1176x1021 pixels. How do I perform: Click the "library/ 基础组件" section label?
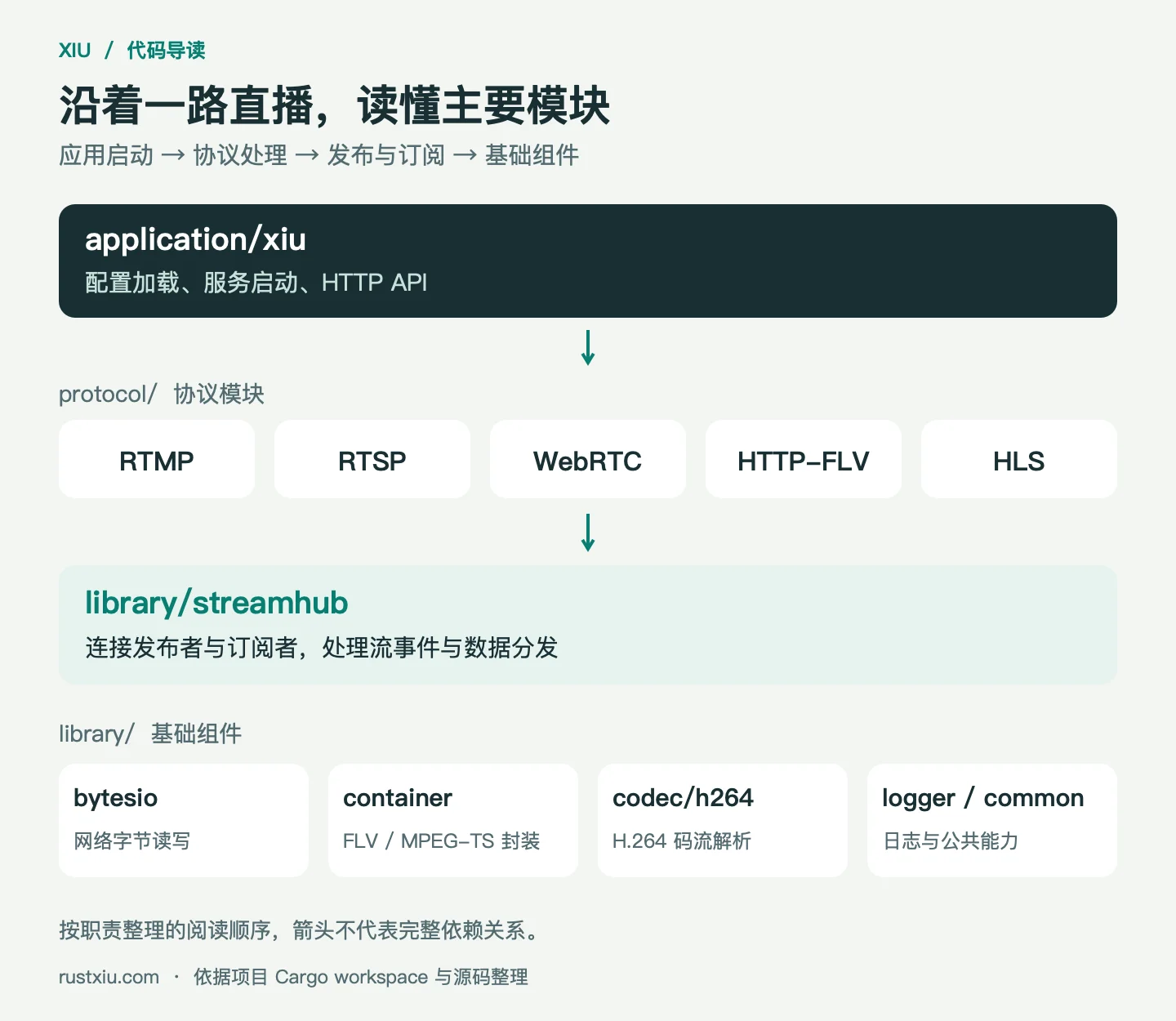(150, 733)
